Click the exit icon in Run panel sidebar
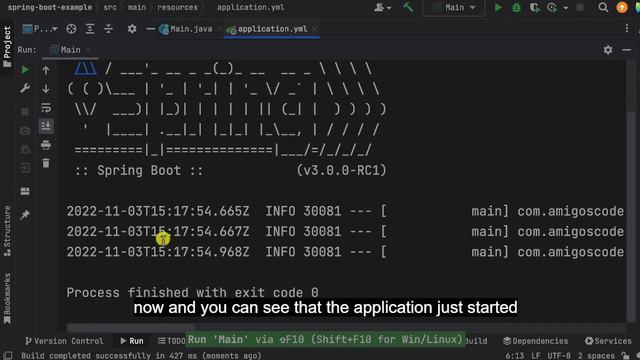 point(25,168)
